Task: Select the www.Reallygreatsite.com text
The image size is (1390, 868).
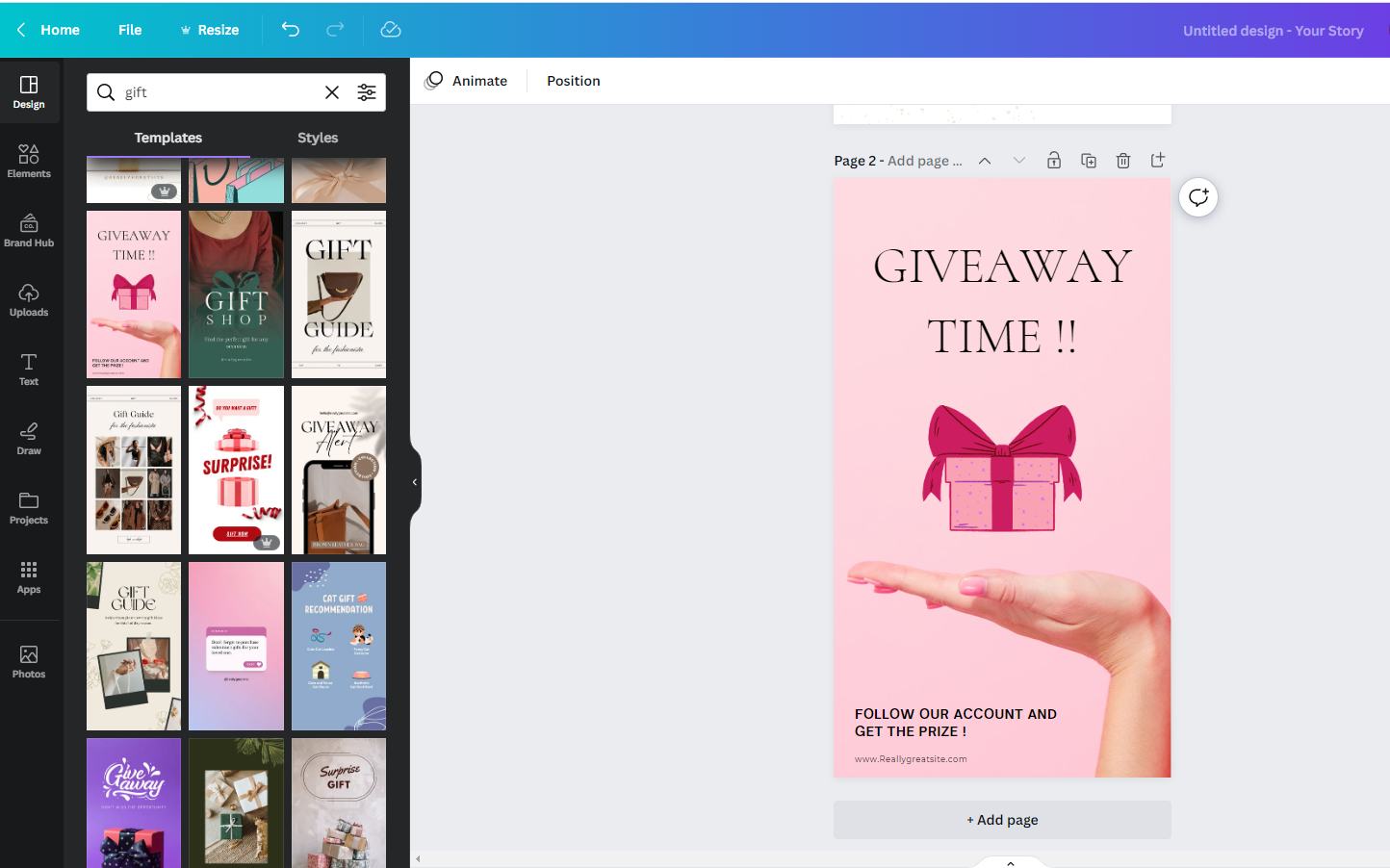Action: click(911, 759)
